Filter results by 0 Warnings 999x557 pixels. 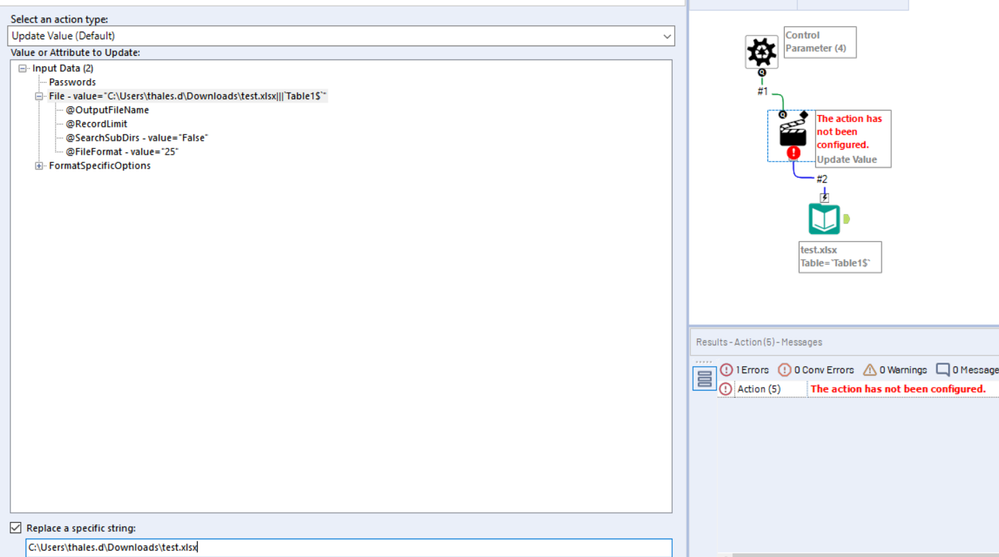[895, 370]
